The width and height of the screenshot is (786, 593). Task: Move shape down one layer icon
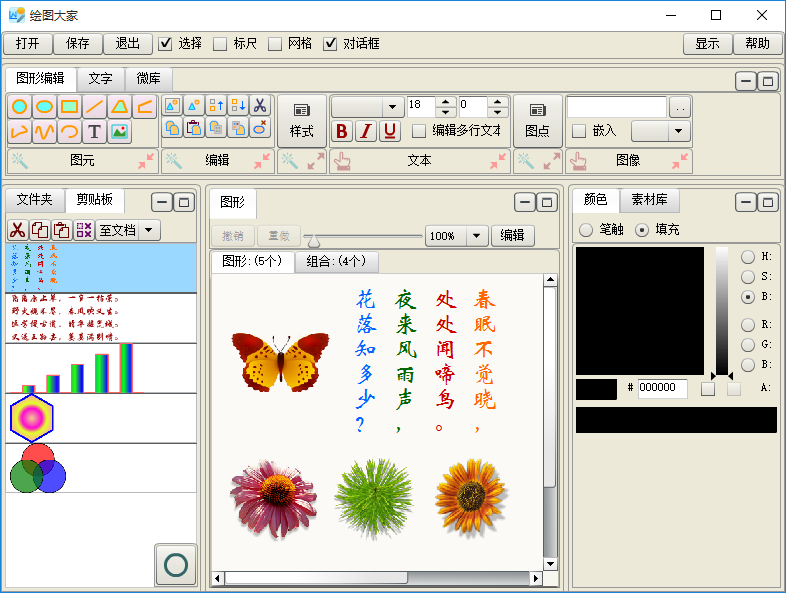[238, 105]
